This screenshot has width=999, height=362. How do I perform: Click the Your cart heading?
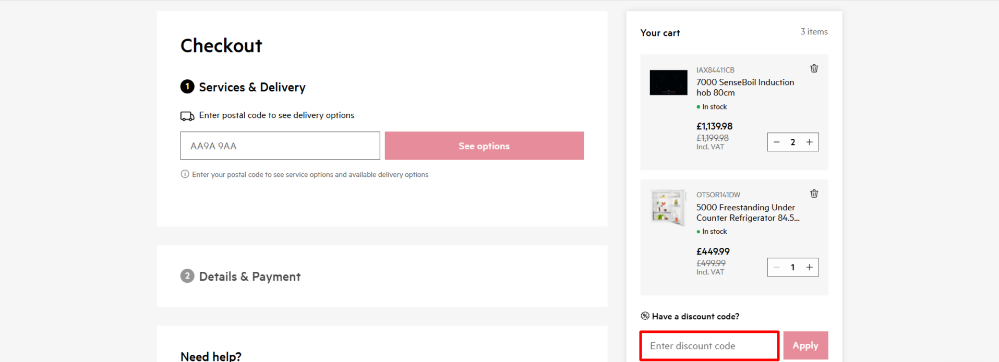[x=660, y=33]
